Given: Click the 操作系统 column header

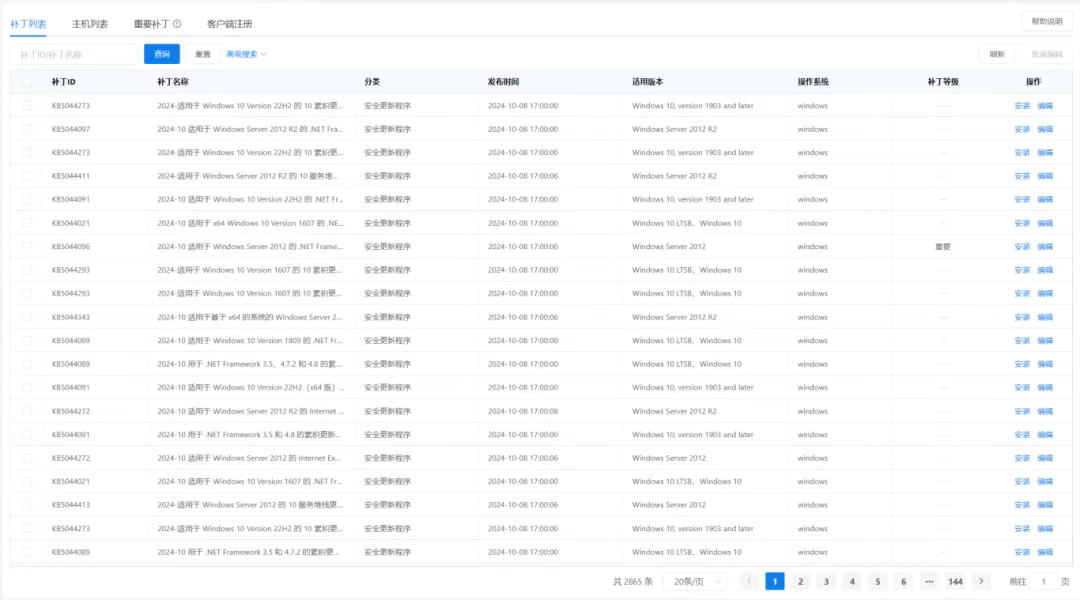Looking at the screenshot, I should coord(813,81).
